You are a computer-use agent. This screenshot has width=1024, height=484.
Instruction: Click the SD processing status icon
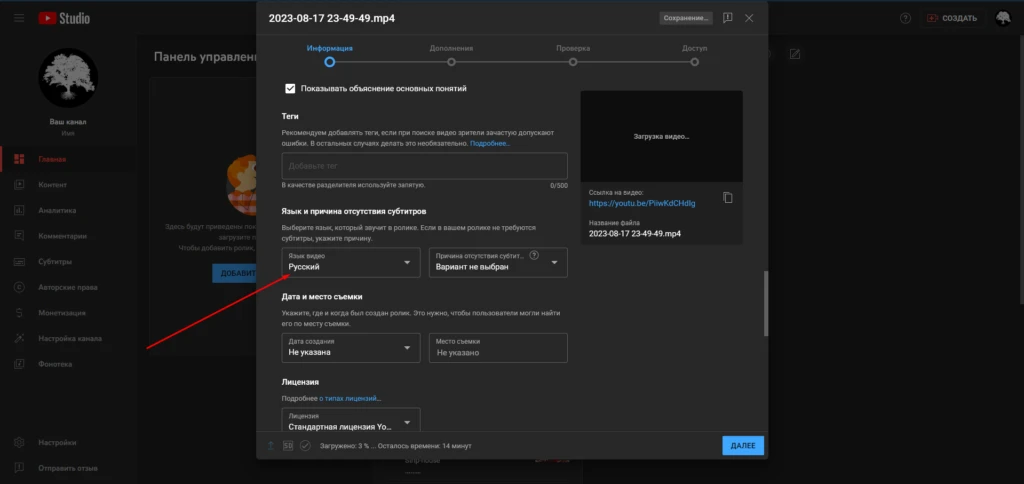pos(288,445)
